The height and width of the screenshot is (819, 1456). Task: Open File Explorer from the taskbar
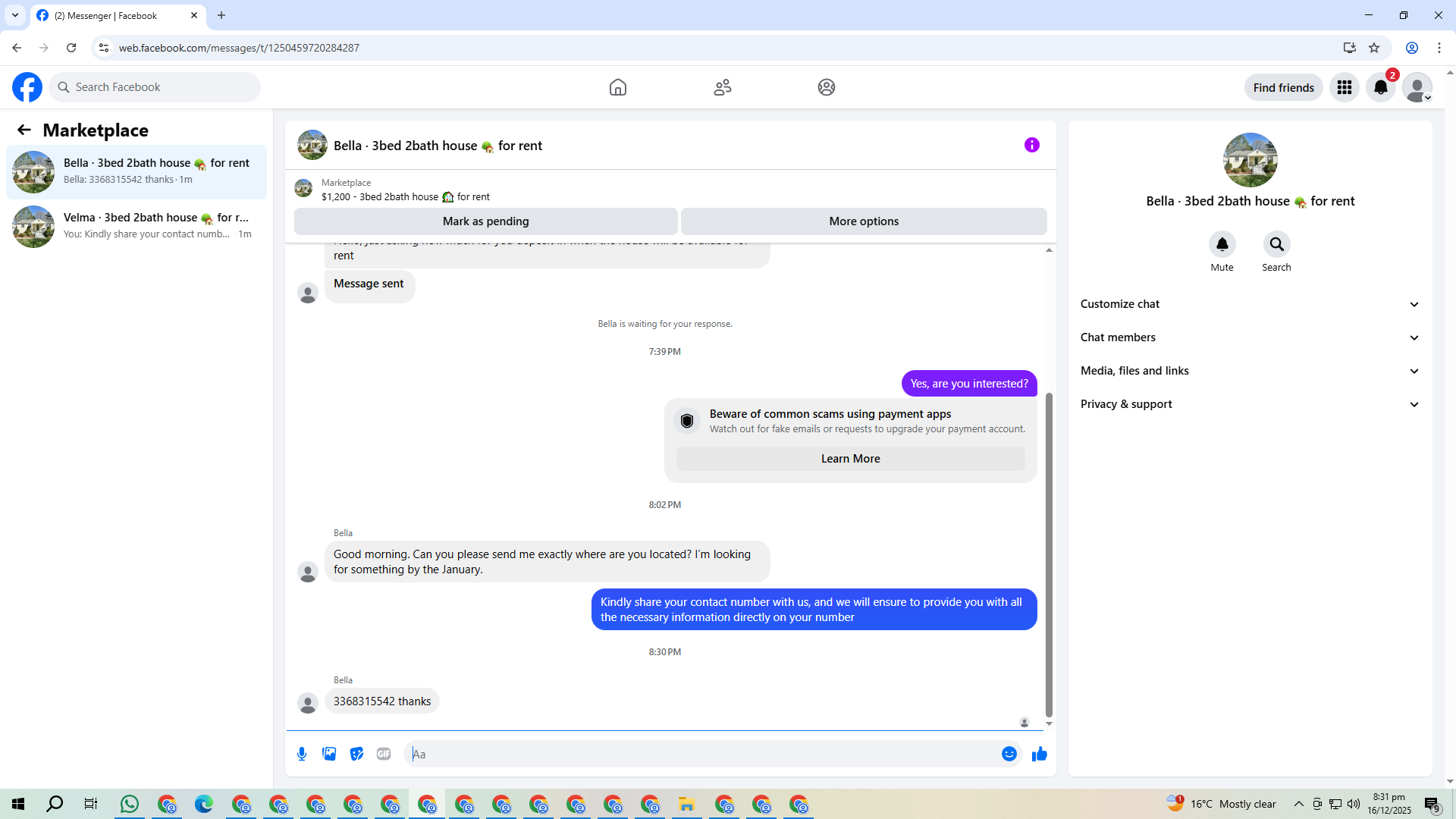(x=687, y=804)
